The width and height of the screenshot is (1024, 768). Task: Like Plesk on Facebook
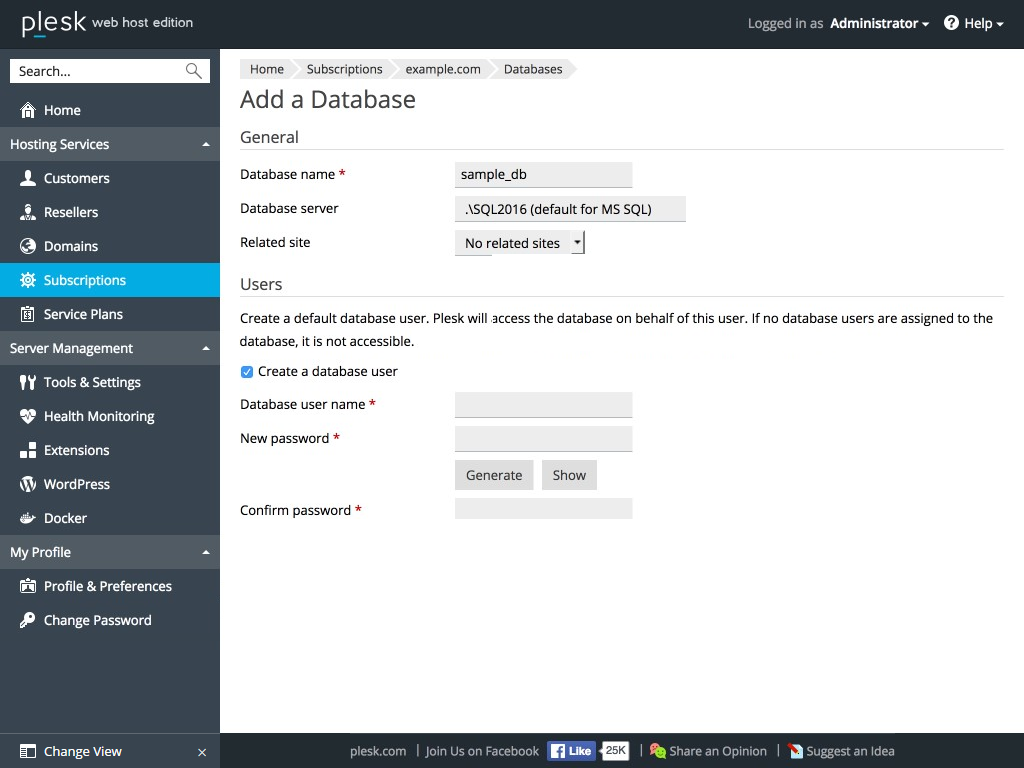(570, 750)
